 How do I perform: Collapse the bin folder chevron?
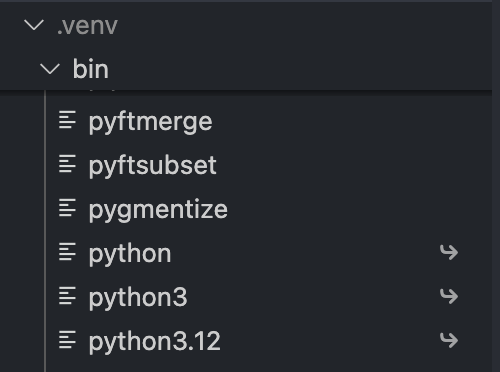pos(50,69)
